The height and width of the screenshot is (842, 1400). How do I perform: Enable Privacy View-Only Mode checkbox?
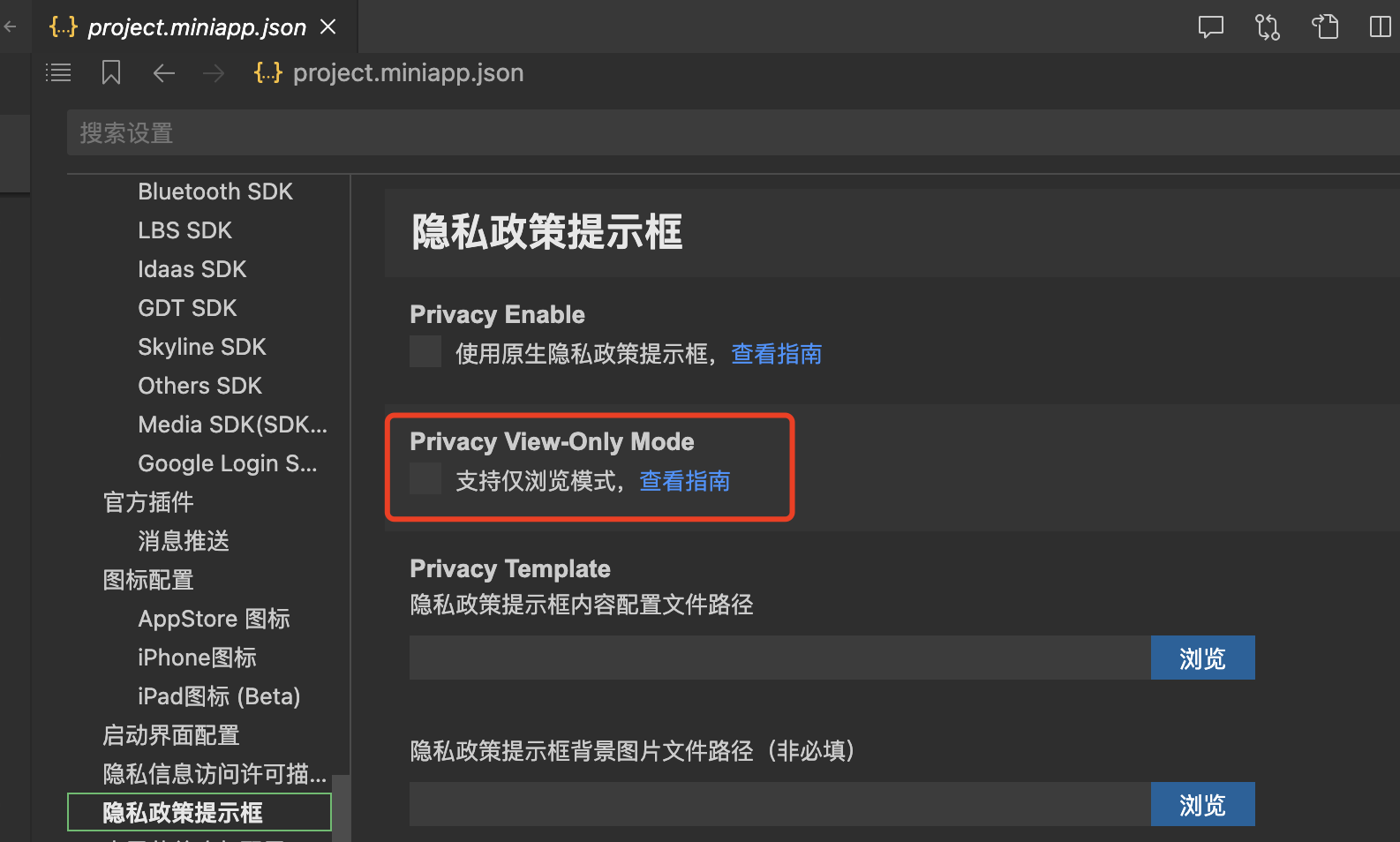click(x=425, y=479)
